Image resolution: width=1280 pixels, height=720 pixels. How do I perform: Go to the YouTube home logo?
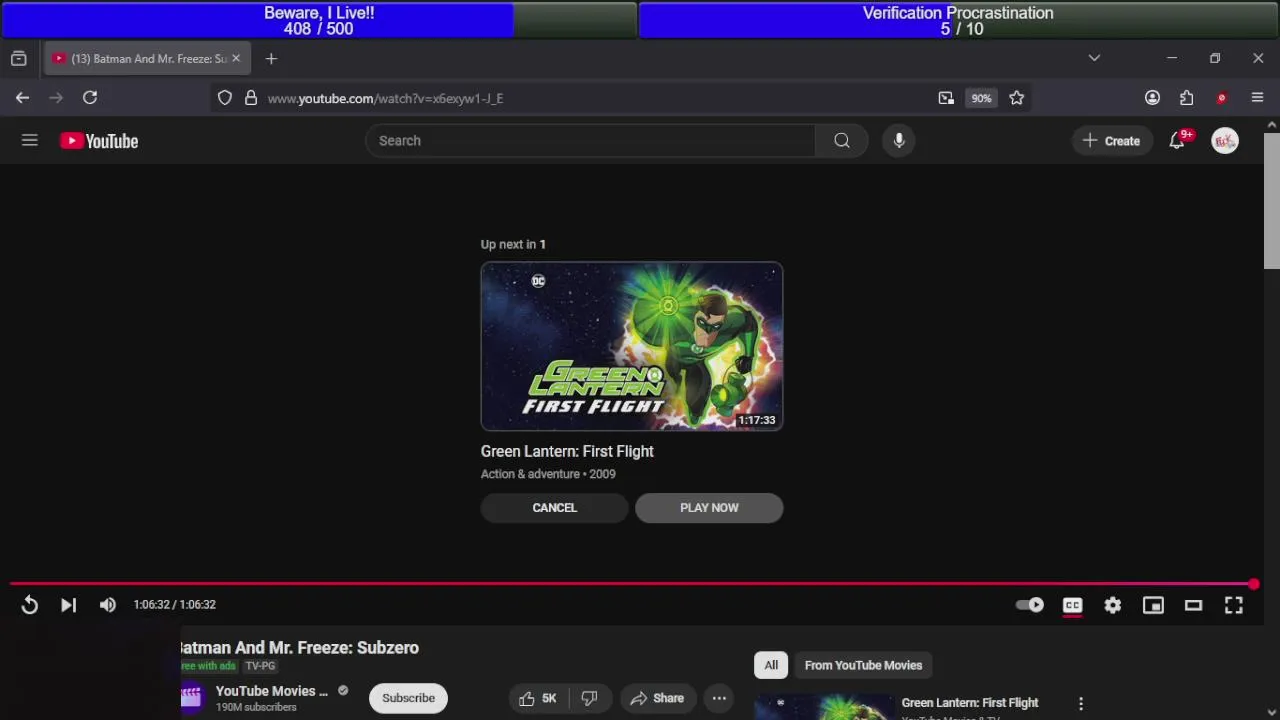(99, 141)
